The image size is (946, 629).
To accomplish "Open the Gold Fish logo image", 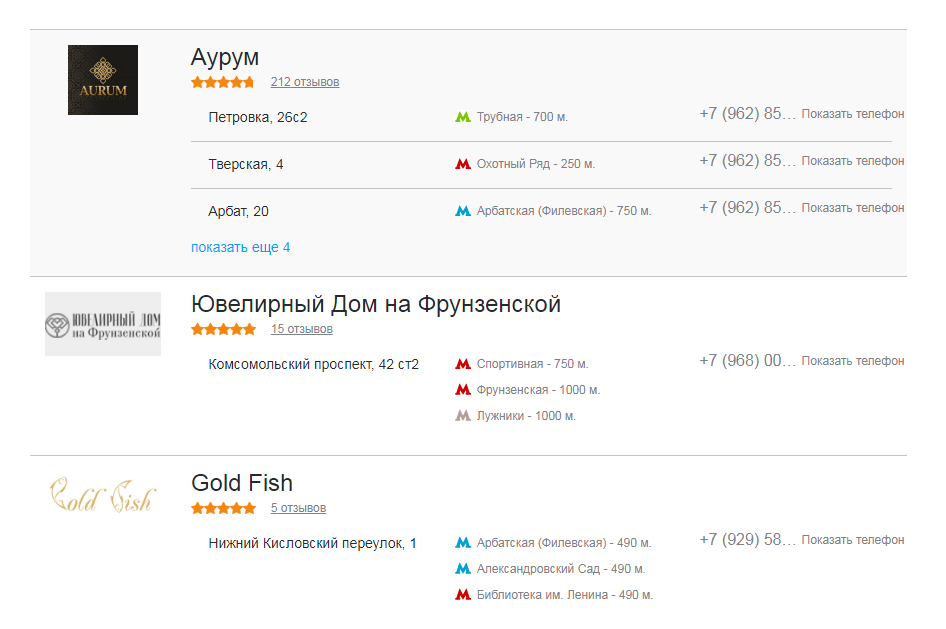I will pos(102,495).
